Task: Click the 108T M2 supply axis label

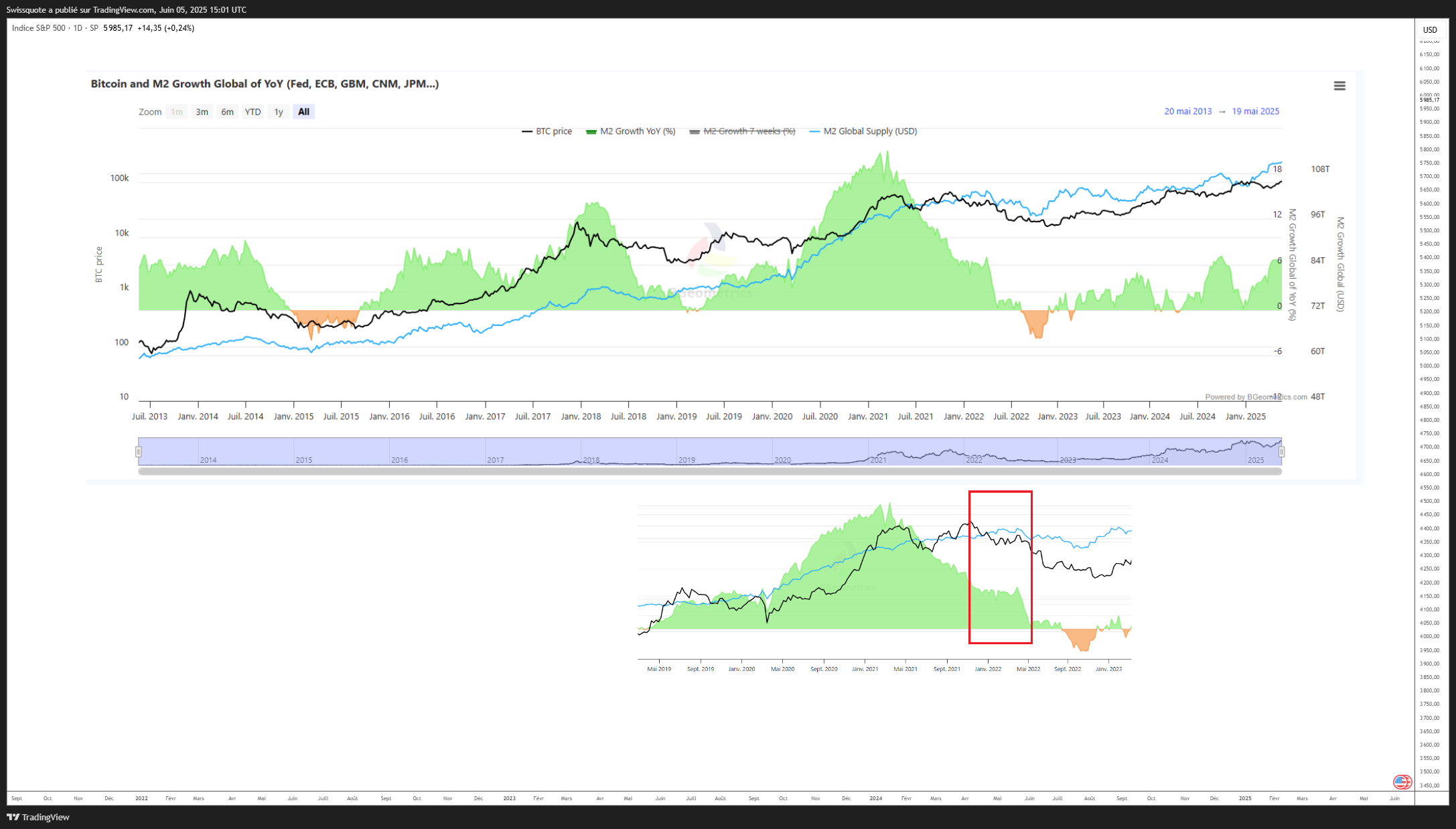Action: click(x=1320, y=169)
